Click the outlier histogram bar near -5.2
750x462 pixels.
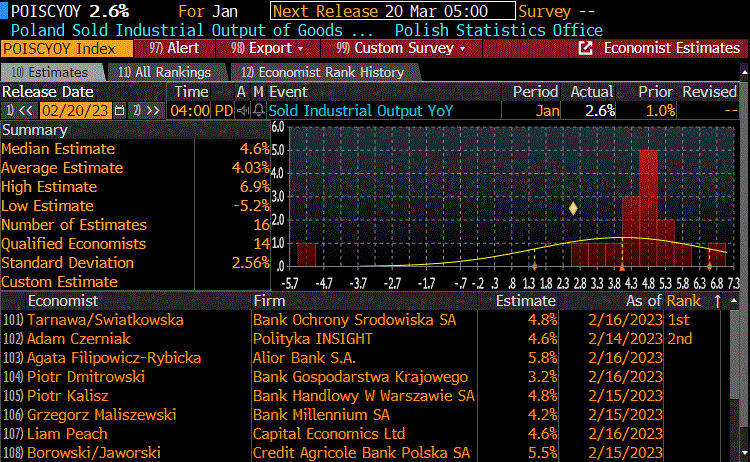click(x=307, y=254)
